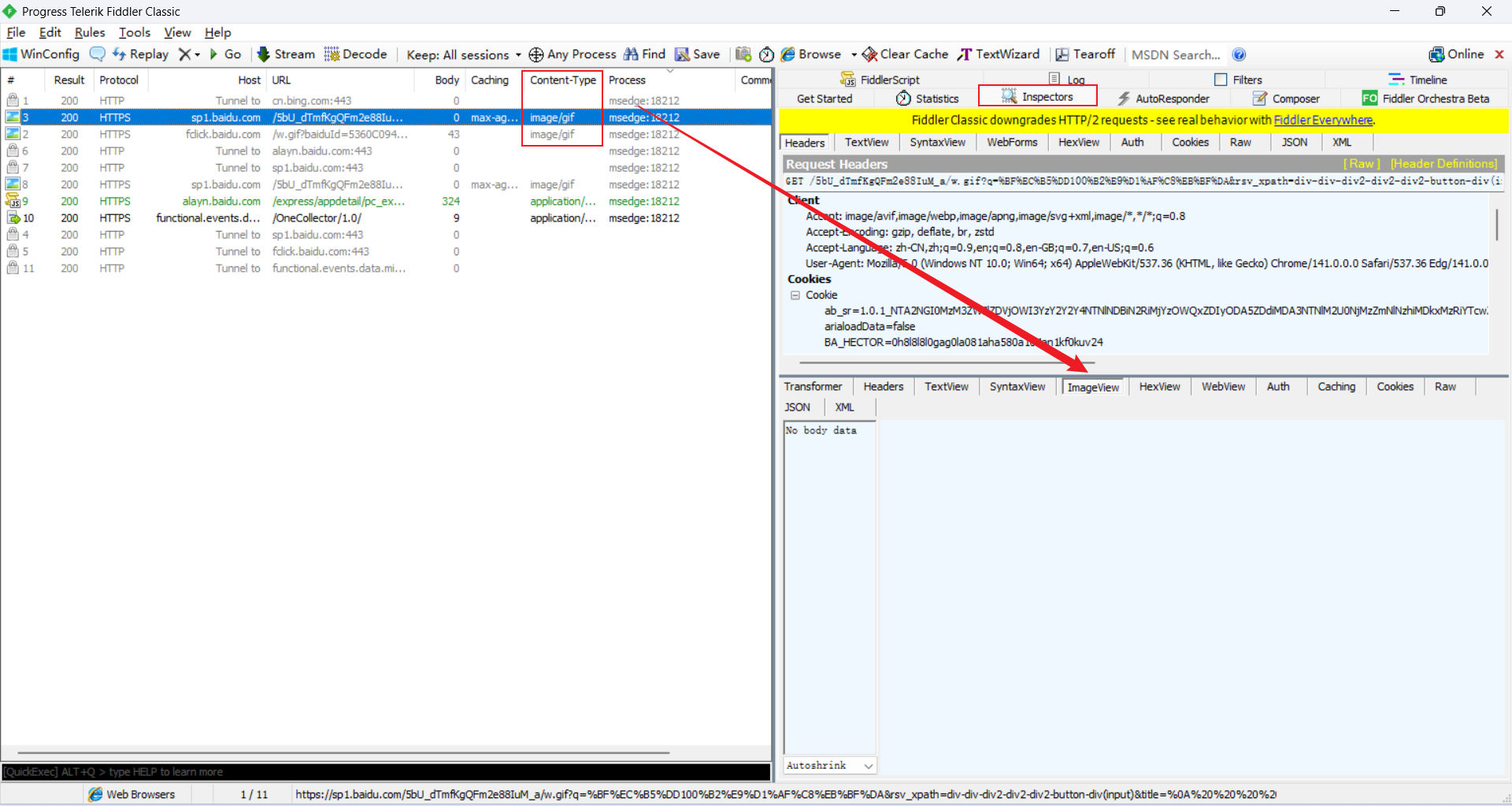Click the Any Process target icon
1512x806 pixels.
tap(536, 54)
